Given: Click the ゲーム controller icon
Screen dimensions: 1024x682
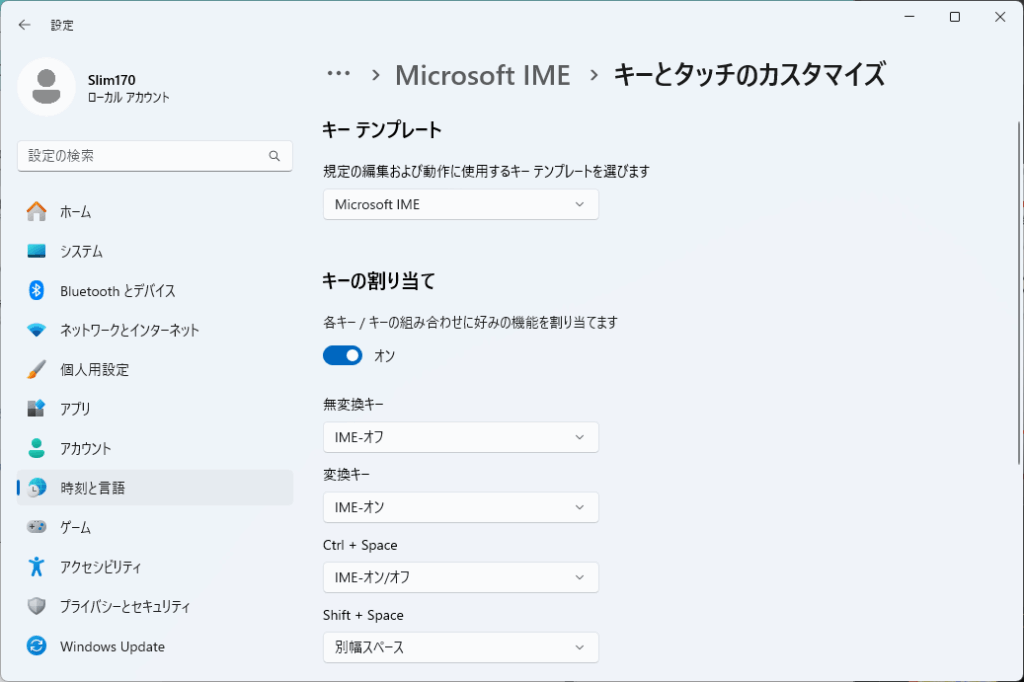Looking at the screenshot, I should [x=37, y=527].
